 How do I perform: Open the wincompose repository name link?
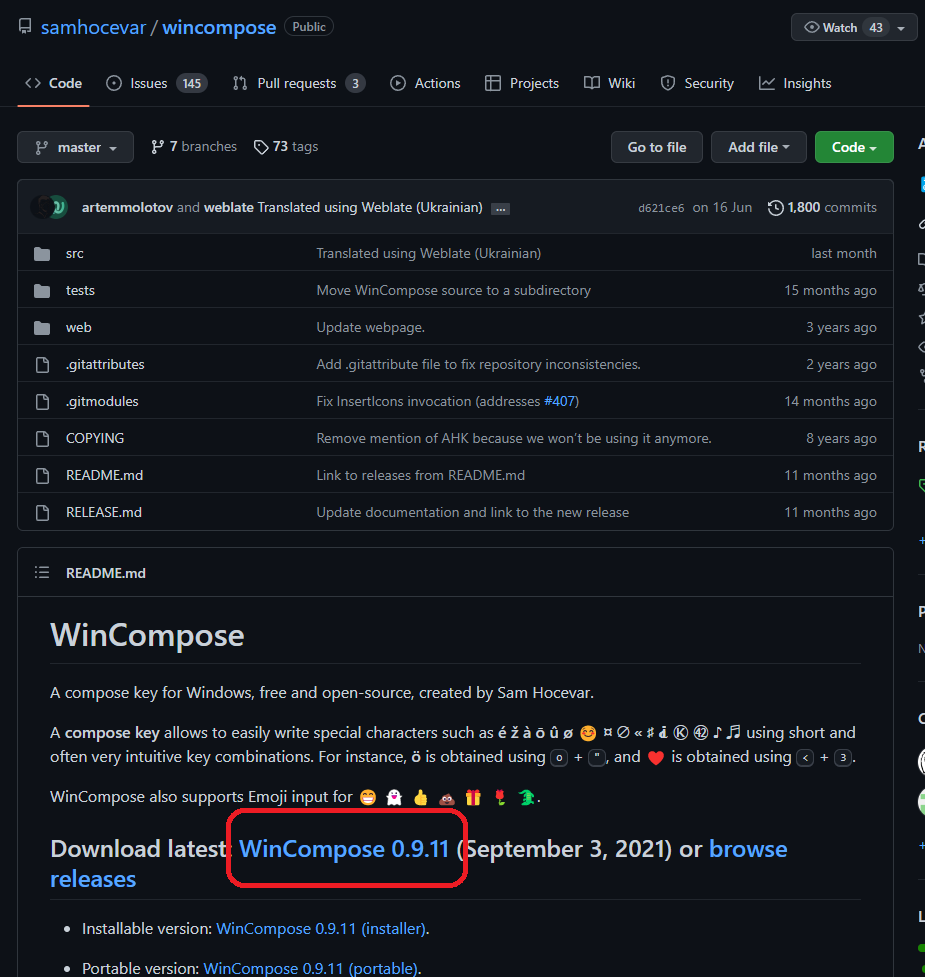click(219, 27)
